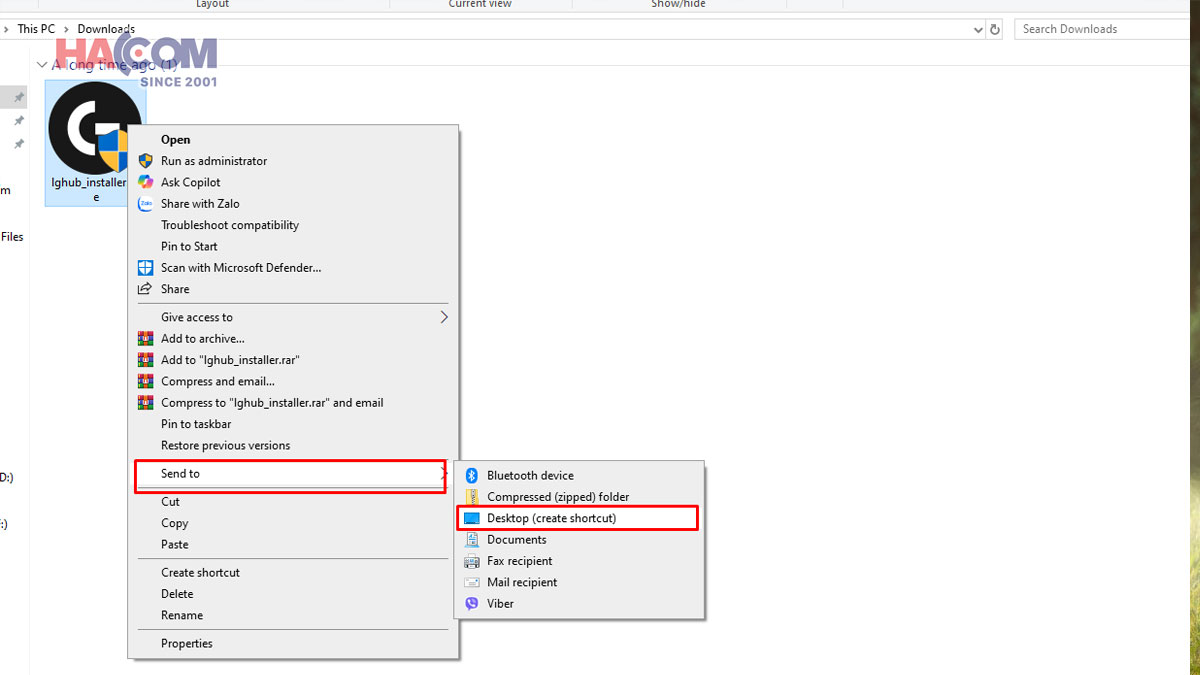Select the Viber icon in Send to
The height and width of the screenshot is (675, 1200).
(x=470, y=603)
